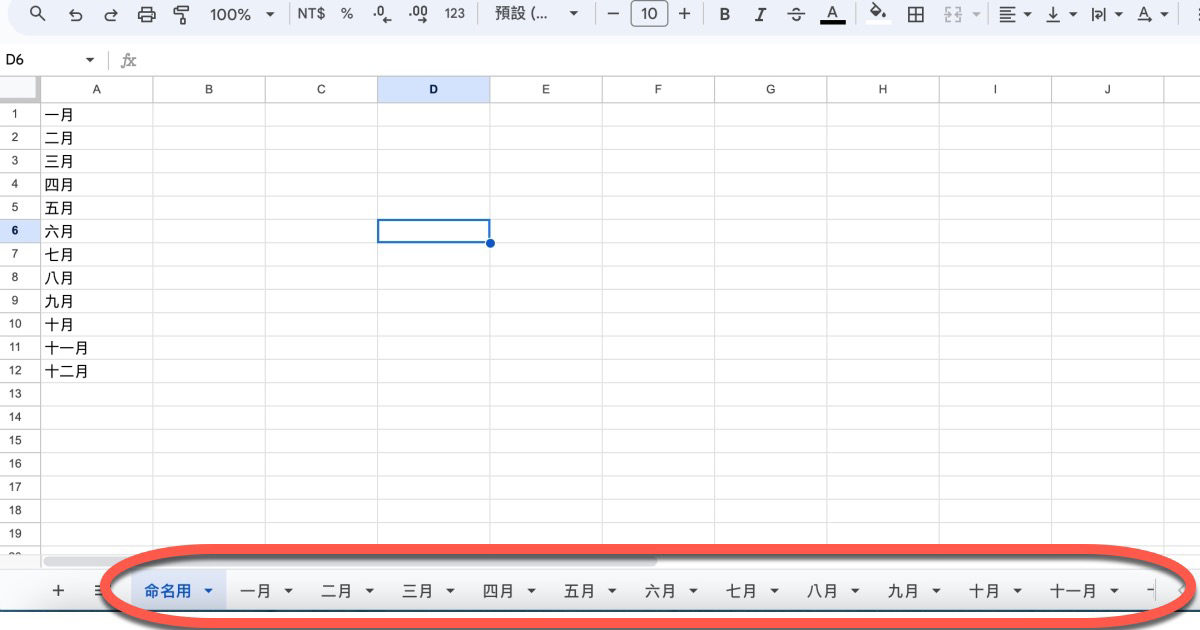Apply percent format
This screenshot has height=630, width=1200.
(346, 14)
